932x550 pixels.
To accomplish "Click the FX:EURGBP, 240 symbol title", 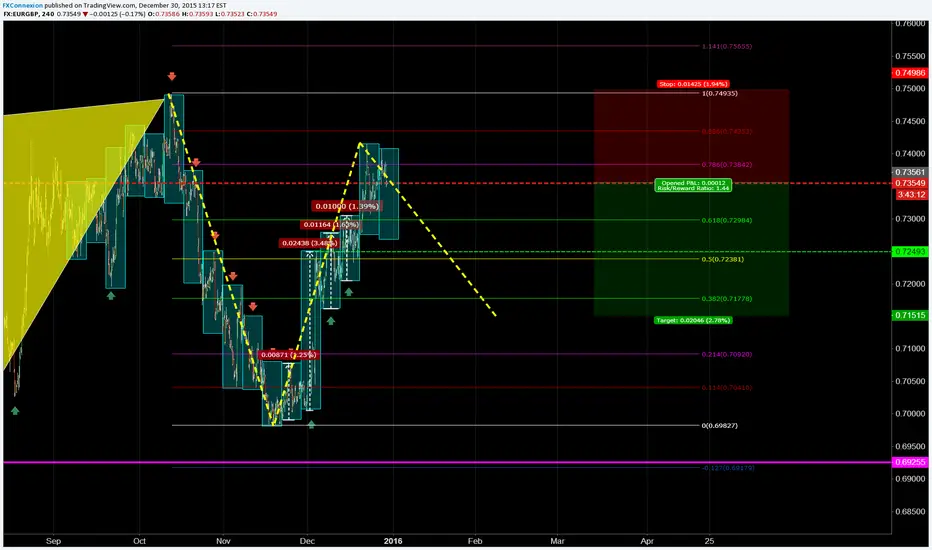I will [29, 14].
